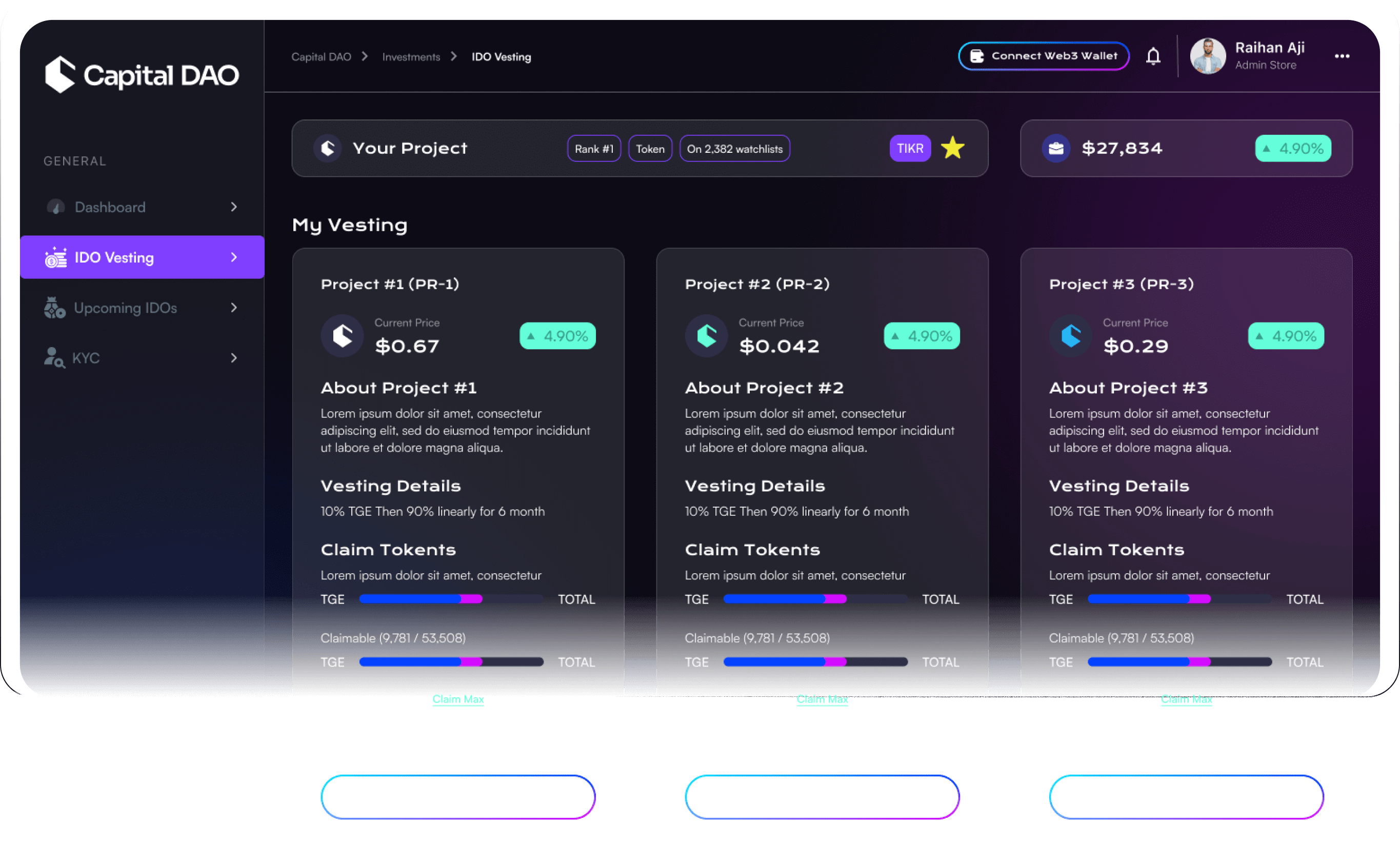
Task: Click the Rank #1 tag
Action: (x=594, y=149)
